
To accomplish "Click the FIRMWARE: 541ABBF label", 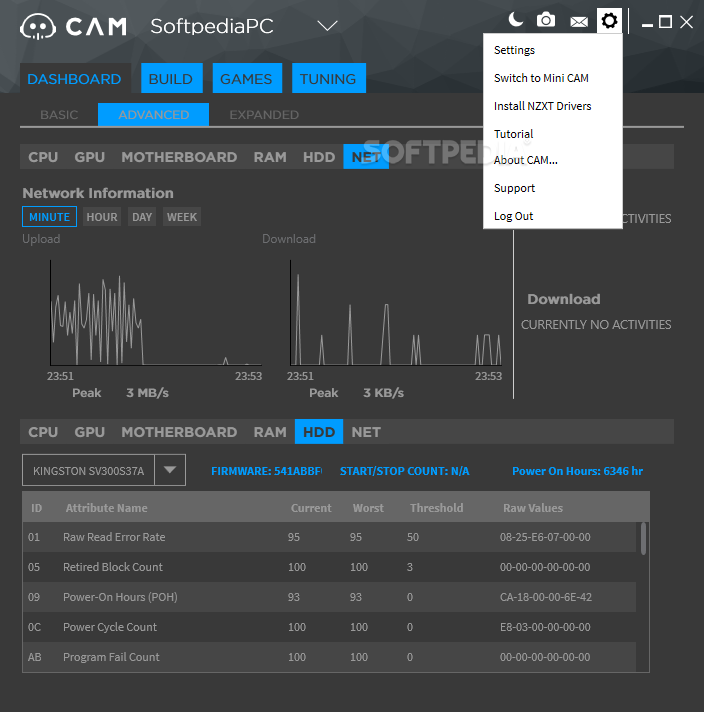I will [x=267, y=471].
